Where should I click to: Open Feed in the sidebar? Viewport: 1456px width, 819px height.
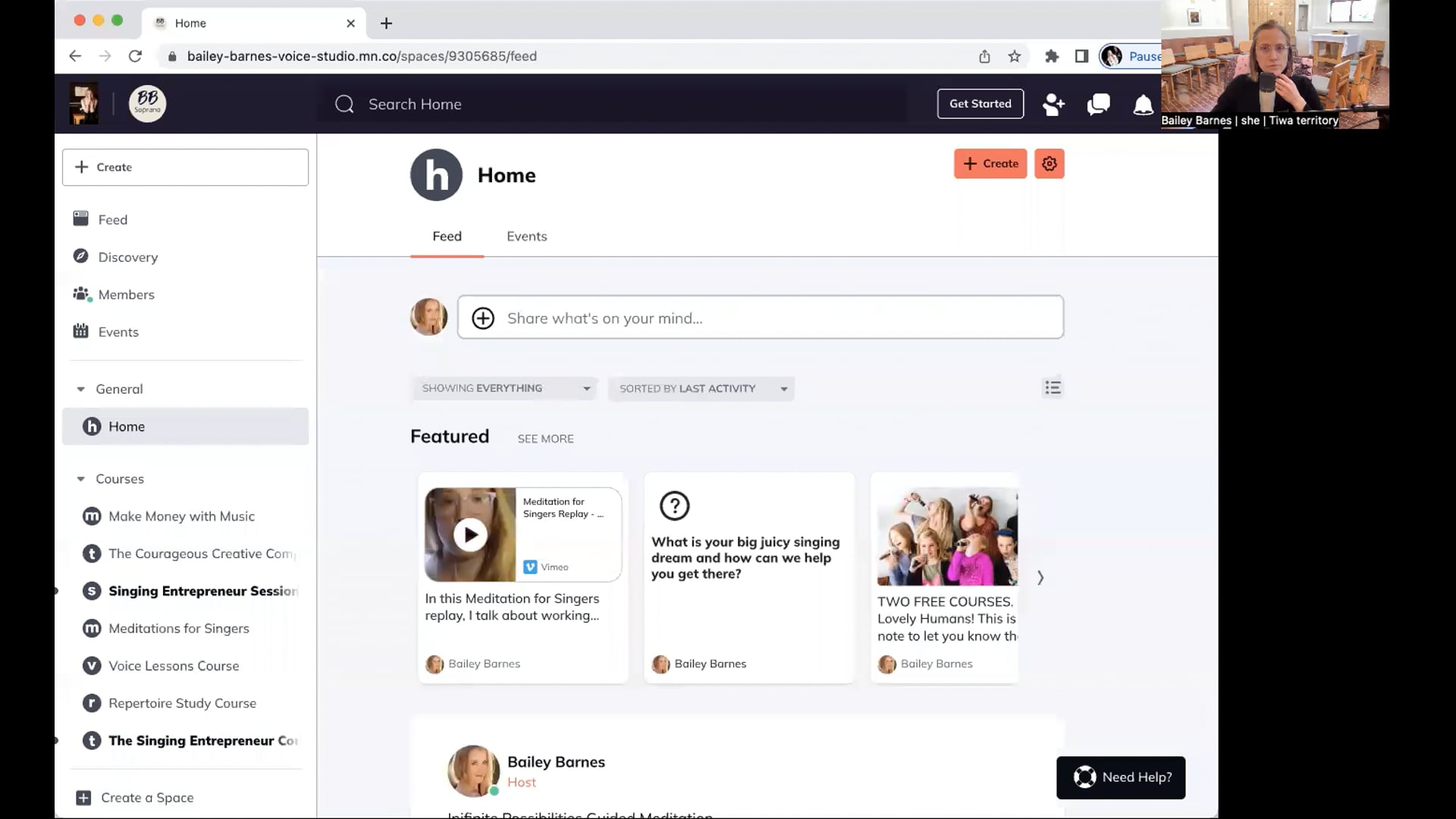coord(112,219)
